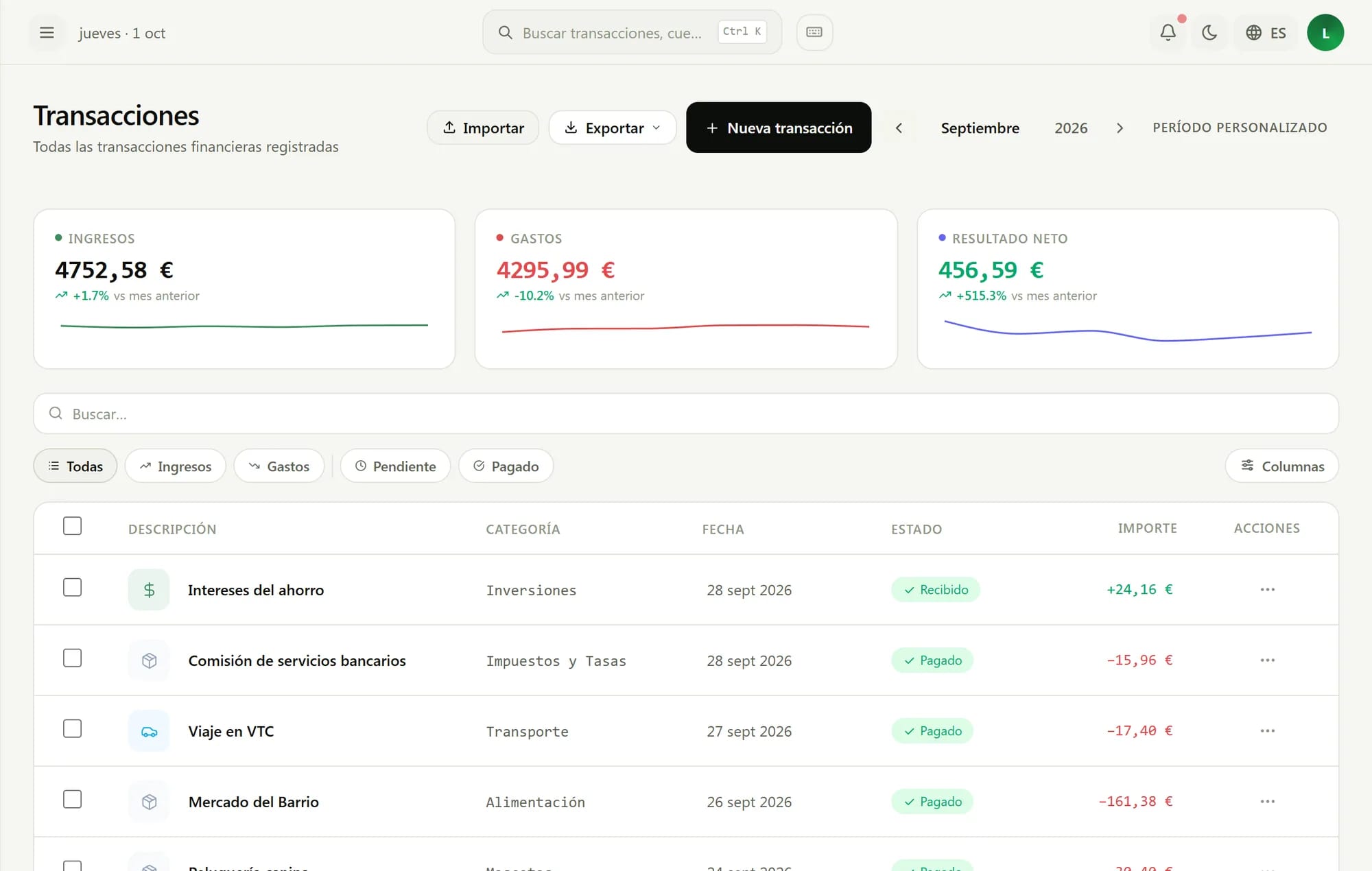Sort by the FECHA column header
Viewport: 1372px width, 871px height.
pyautogui.click(x=723, y=529)
